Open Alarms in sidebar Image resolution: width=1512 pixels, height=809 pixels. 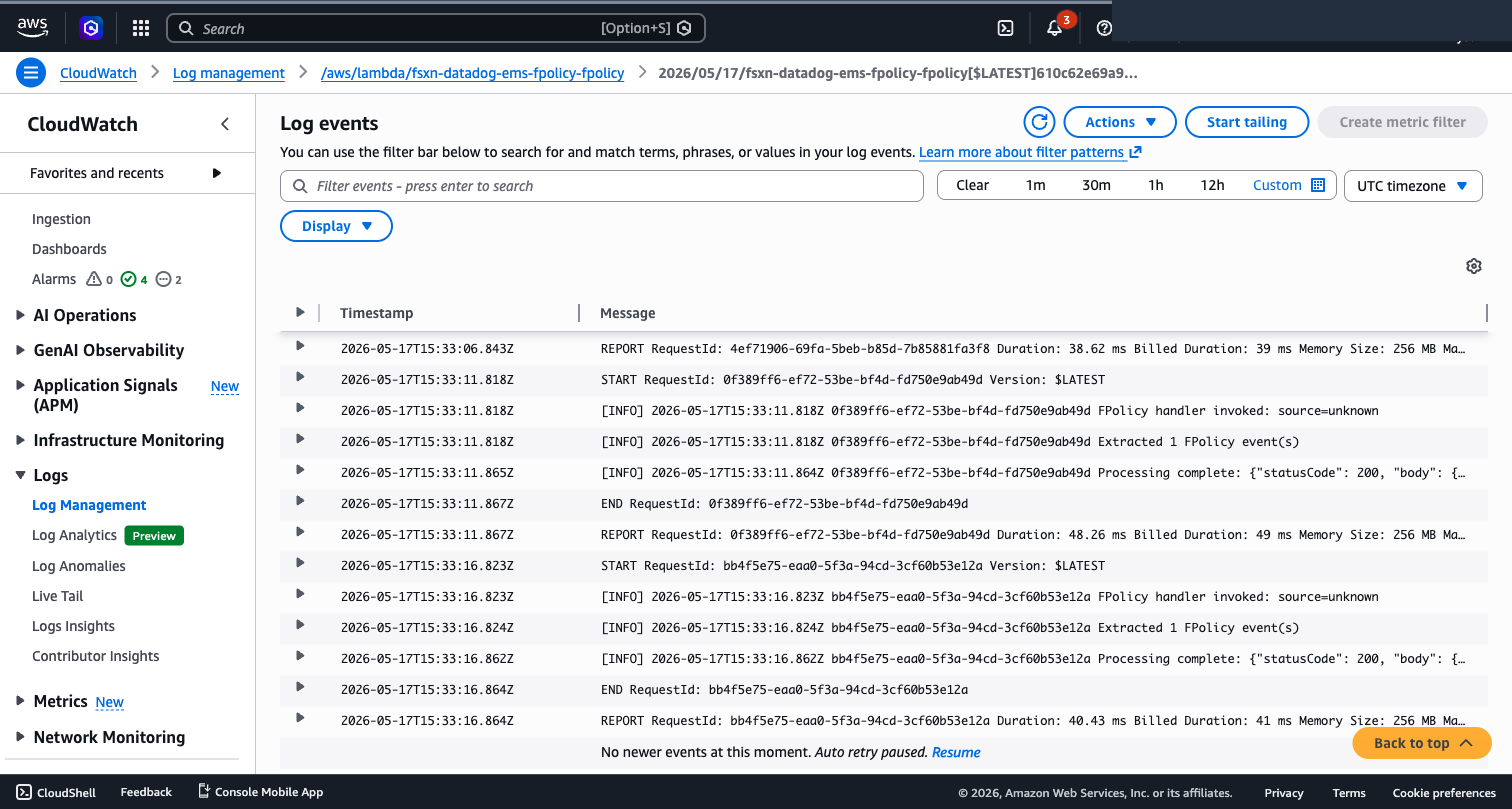coord(54,279)
